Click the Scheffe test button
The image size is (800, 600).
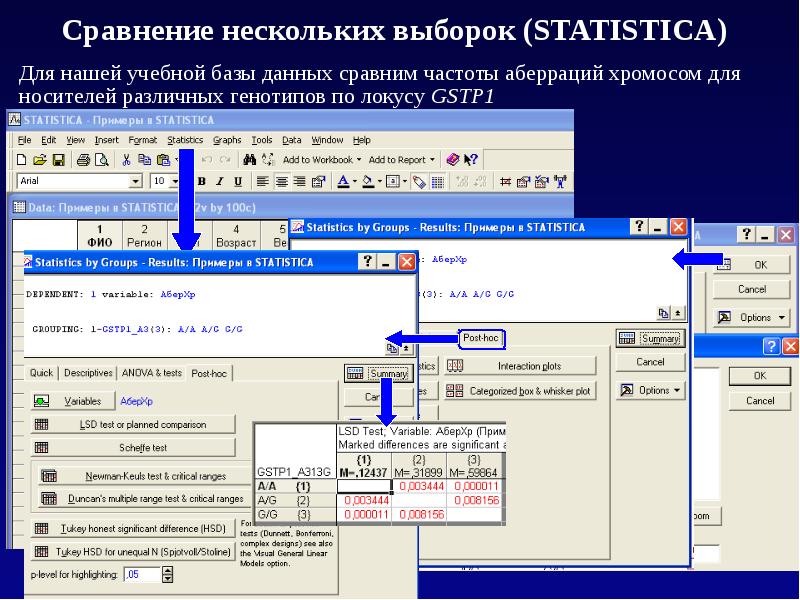(134, 448)
